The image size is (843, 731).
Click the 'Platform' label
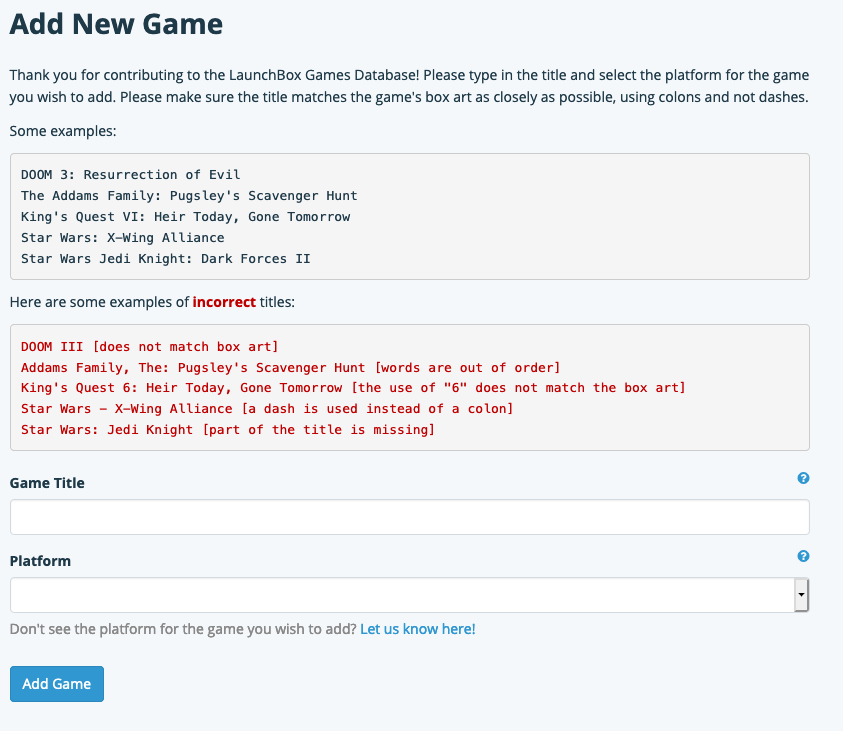(x=40, y=561)
